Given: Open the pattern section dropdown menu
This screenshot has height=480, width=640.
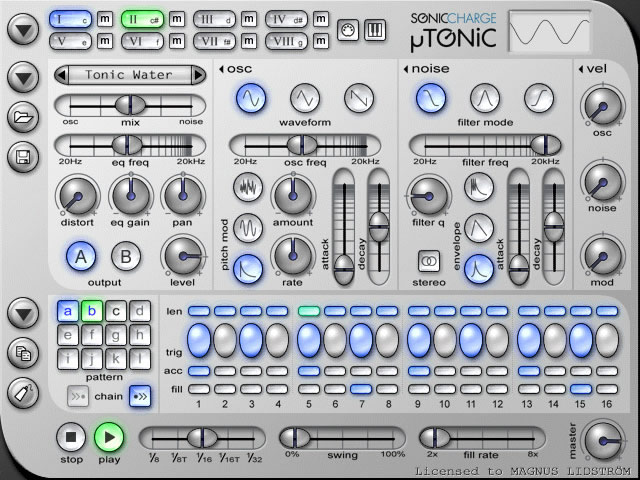Looking at the screenshot, I should point(23,313).
